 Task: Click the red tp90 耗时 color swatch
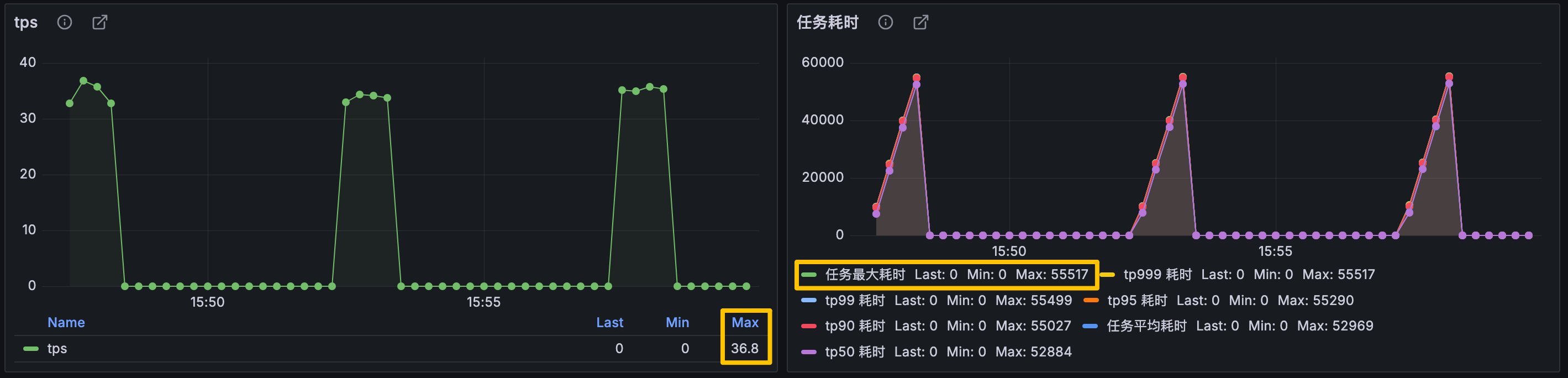pos(808,326)
